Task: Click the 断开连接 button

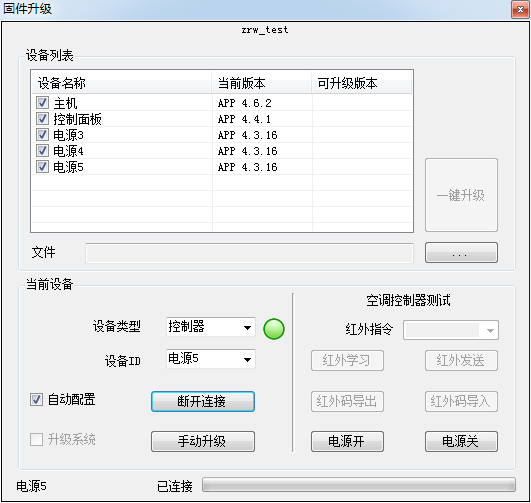Action: (203, 401)
